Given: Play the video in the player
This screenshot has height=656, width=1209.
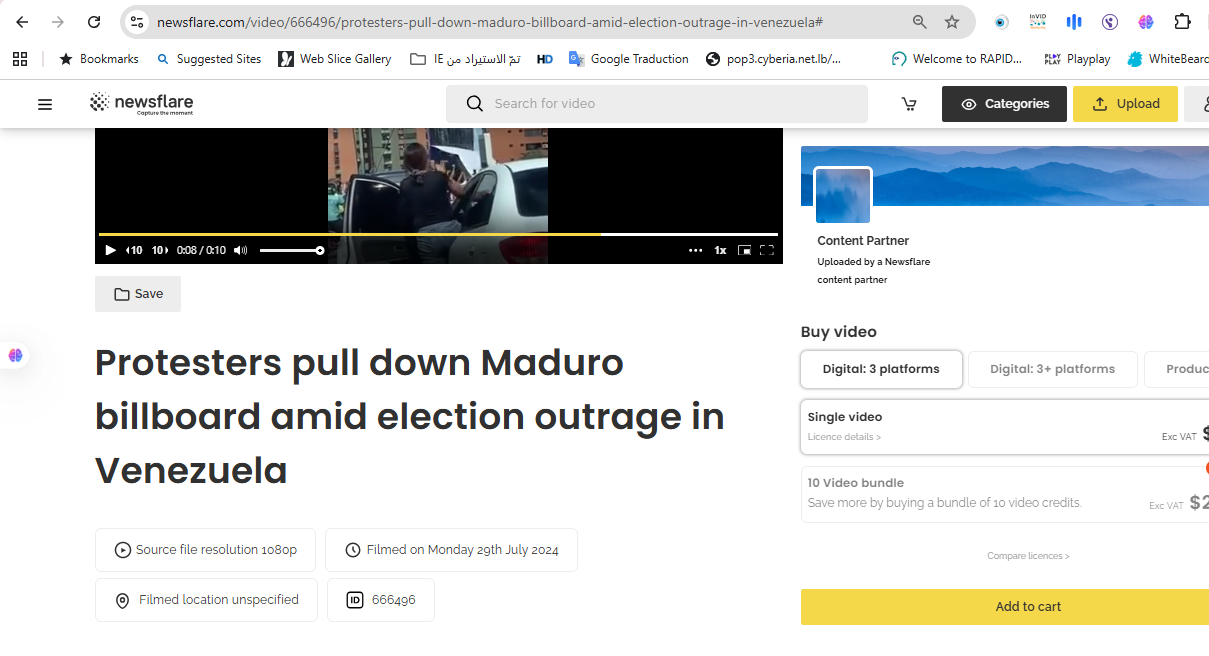Looking at the screenshot, I should pos(110,250).
